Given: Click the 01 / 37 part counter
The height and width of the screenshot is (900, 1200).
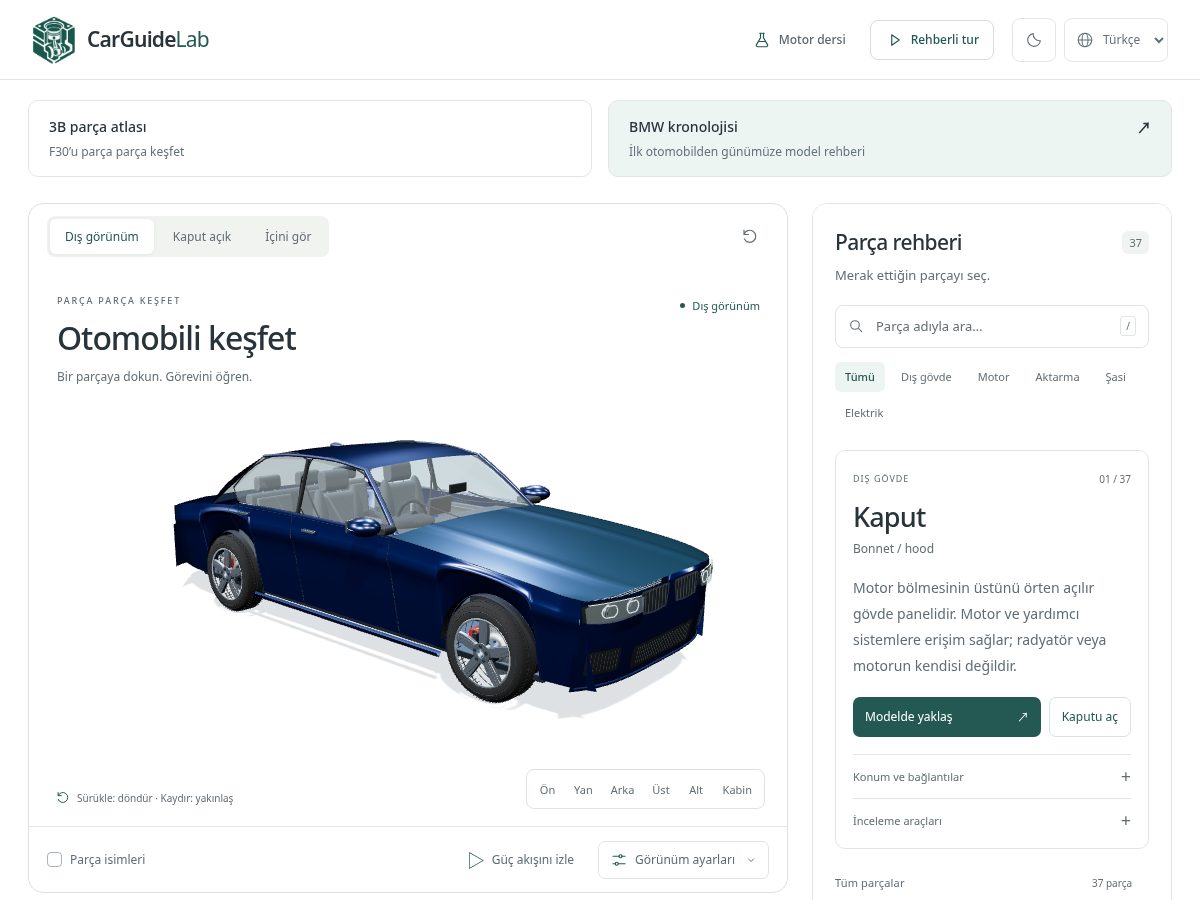Looking at the screenshot, I should [x=1115, y=479].
